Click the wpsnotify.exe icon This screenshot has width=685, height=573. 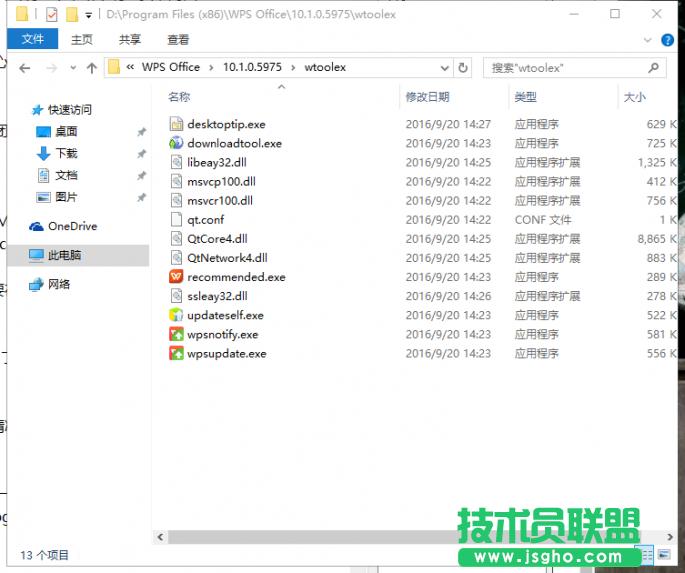176,335
